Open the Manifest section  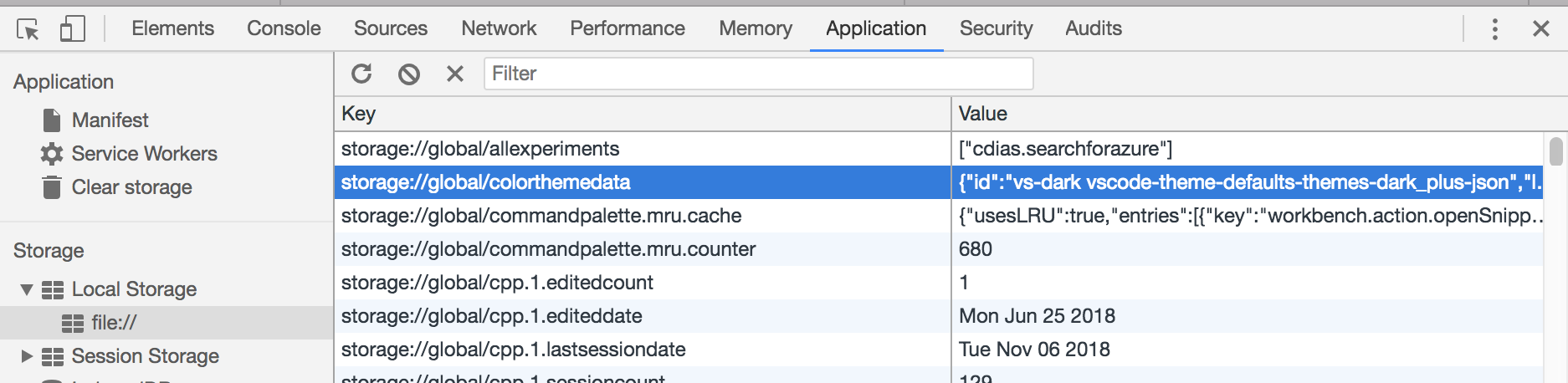(110, 120)
